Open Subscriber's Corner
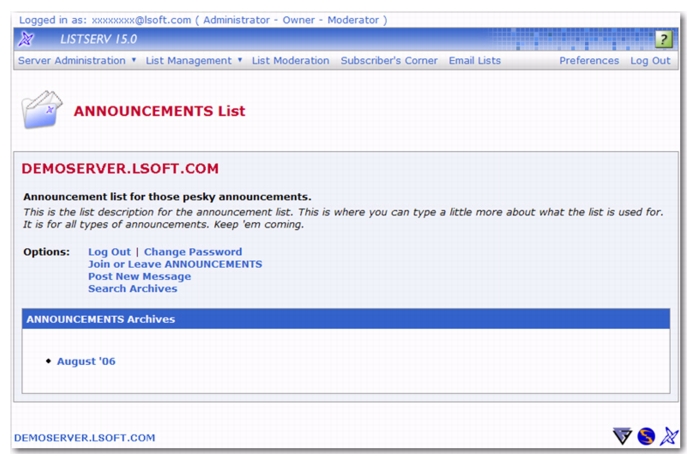Screen dimensions: 697x464 point(389,60)
